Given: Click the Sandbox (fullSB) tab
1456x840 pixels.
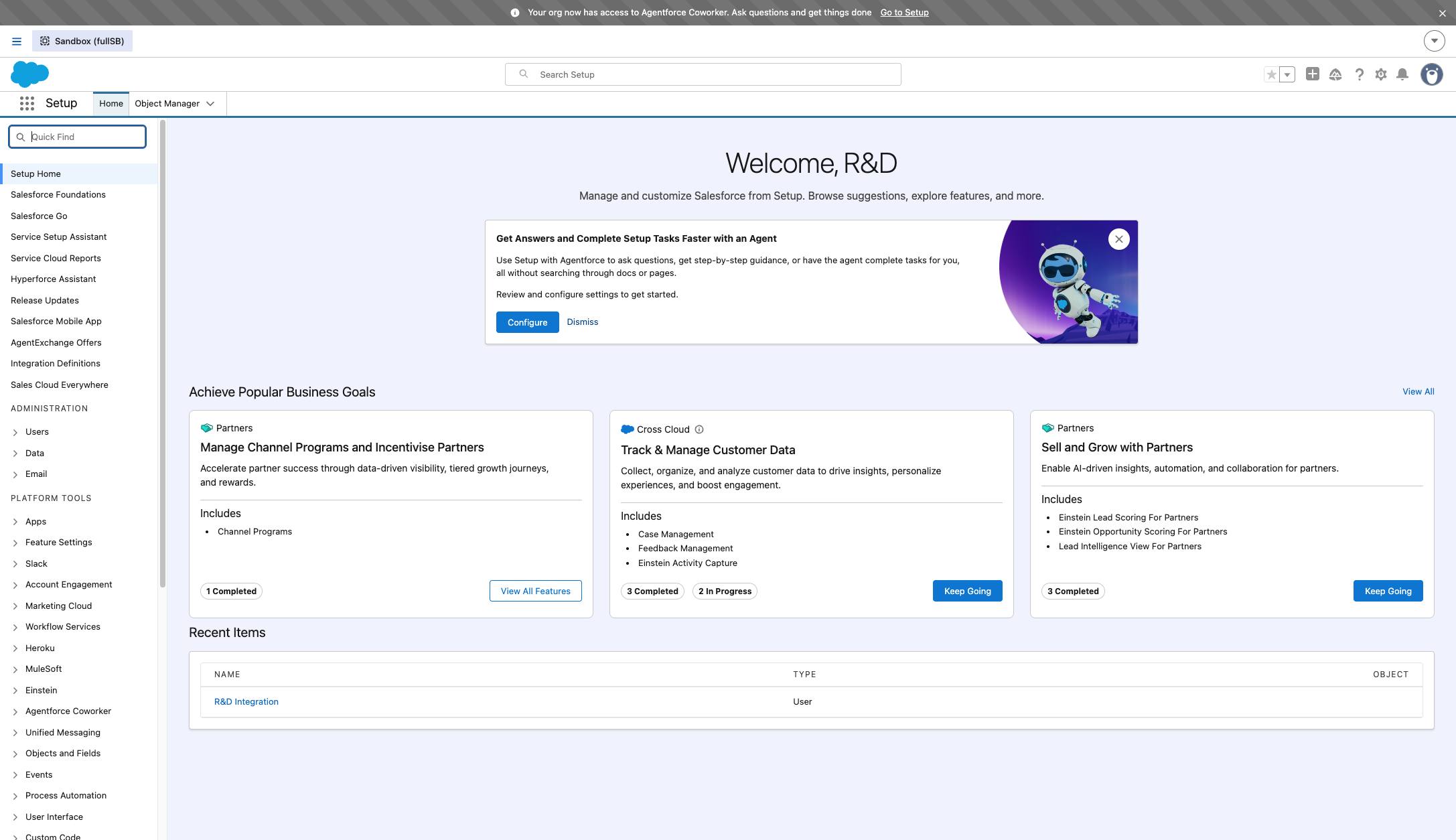Looking at the screenshot, I should 82,41.
